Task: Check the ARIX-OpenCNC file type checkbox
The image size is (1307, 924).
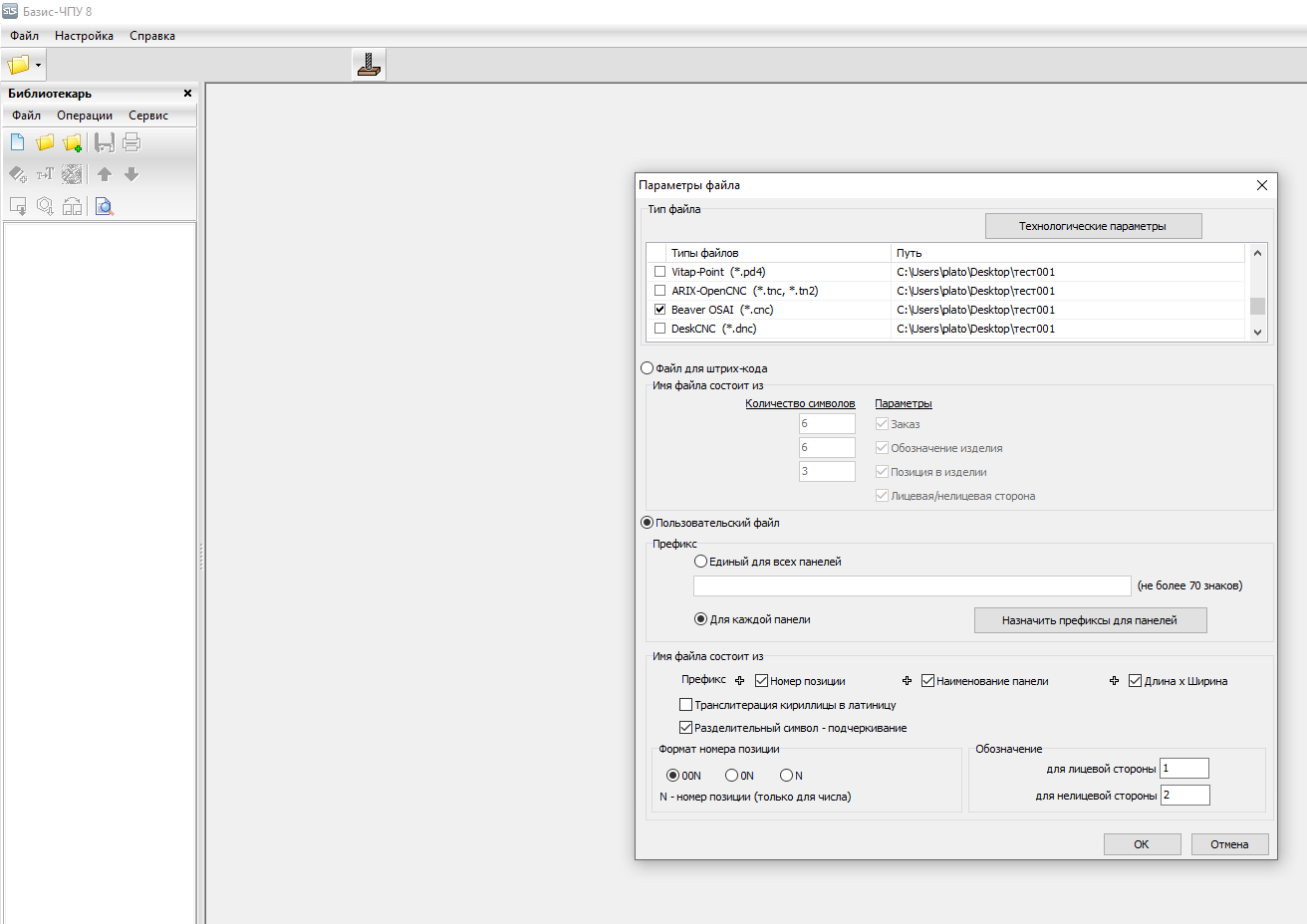Action: [x=659, y=291]
